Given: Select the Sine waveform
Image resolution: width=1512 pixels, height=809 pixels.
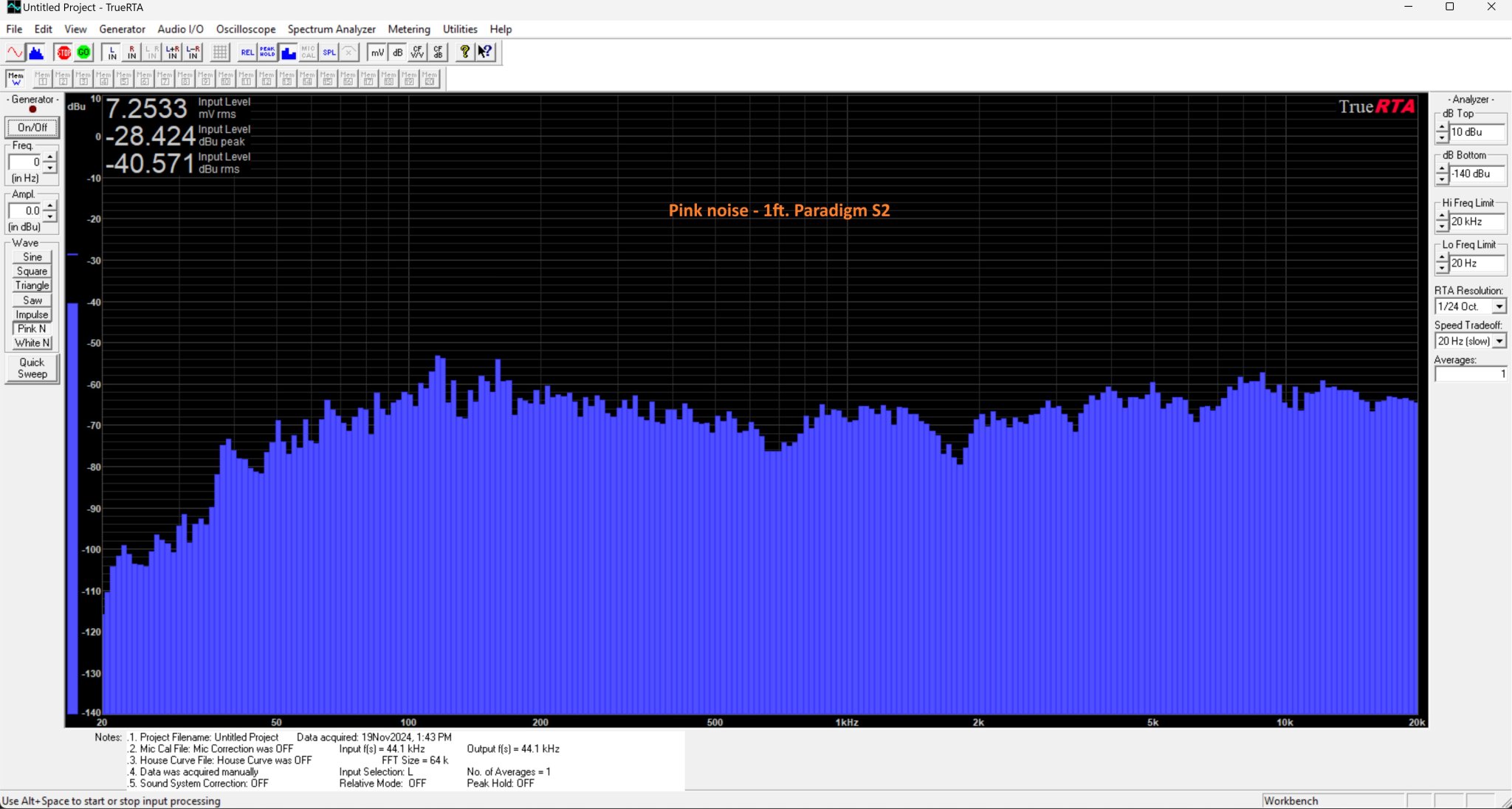Looking at the screenshot, I should point(32,257).
